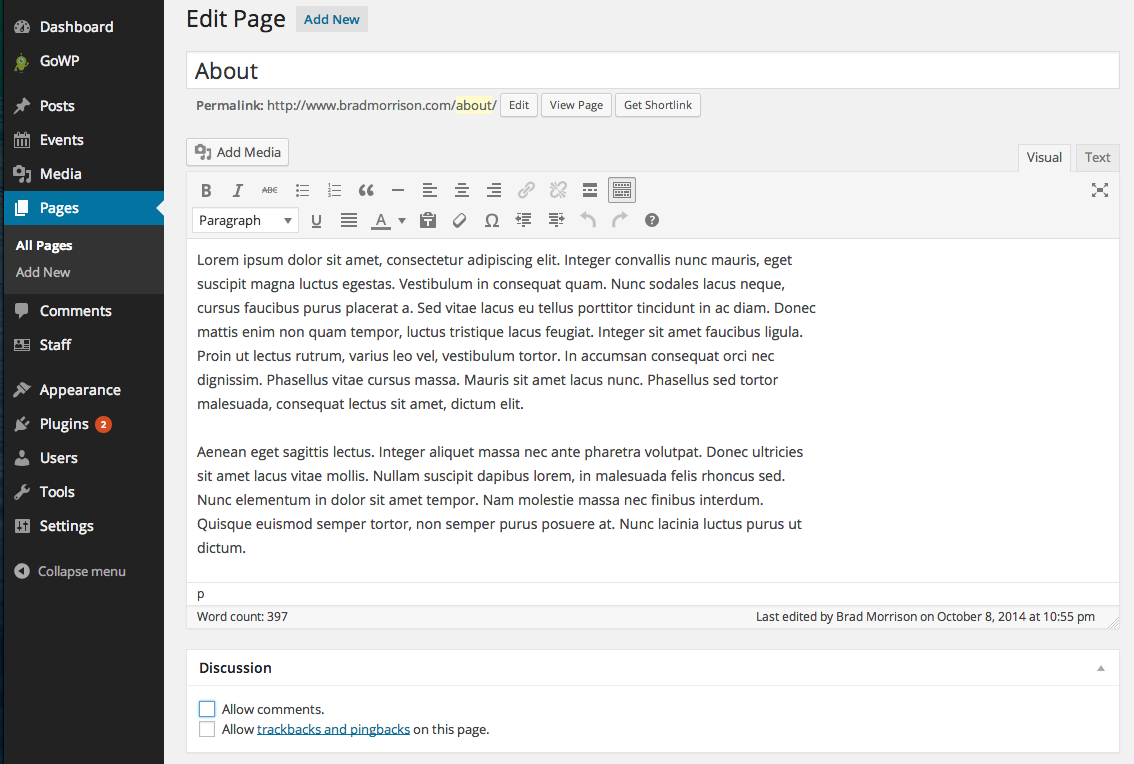Toggle the toolbar kitchen sink button
Viewport: 1134px width, 764px height.
(x=622, y=190)
